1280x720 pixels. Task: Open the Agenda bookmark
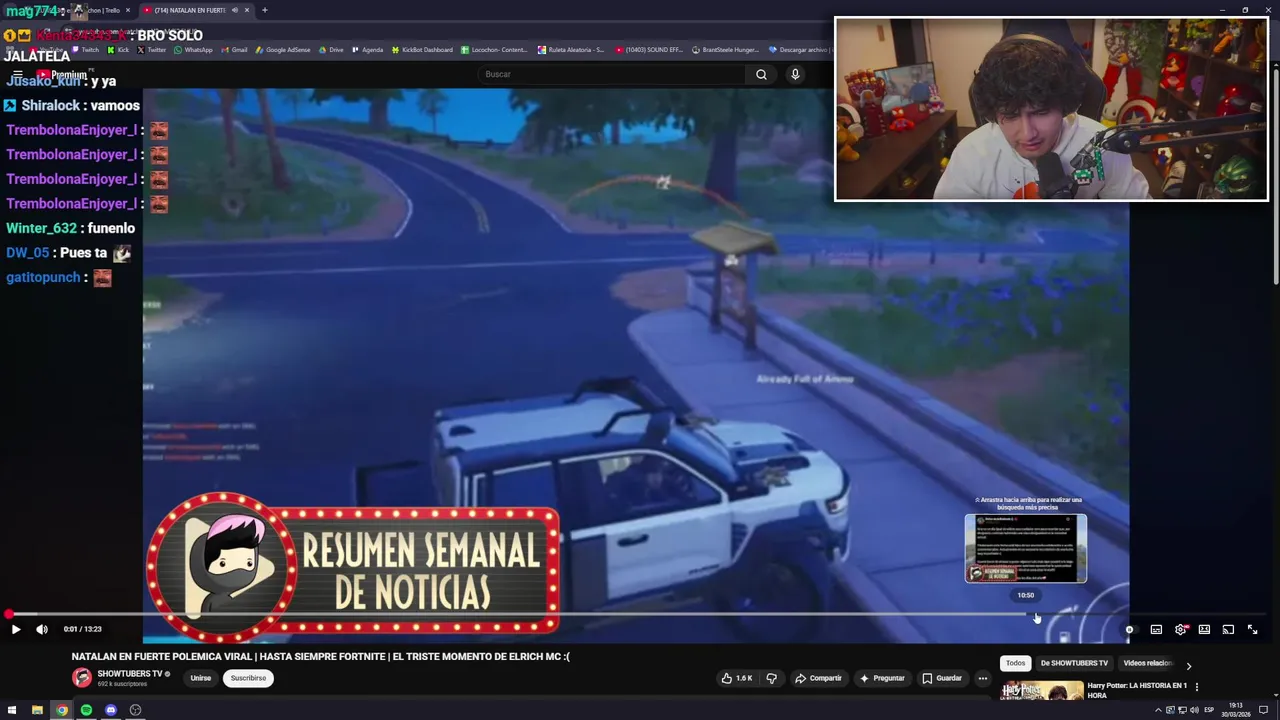(367, 49)
